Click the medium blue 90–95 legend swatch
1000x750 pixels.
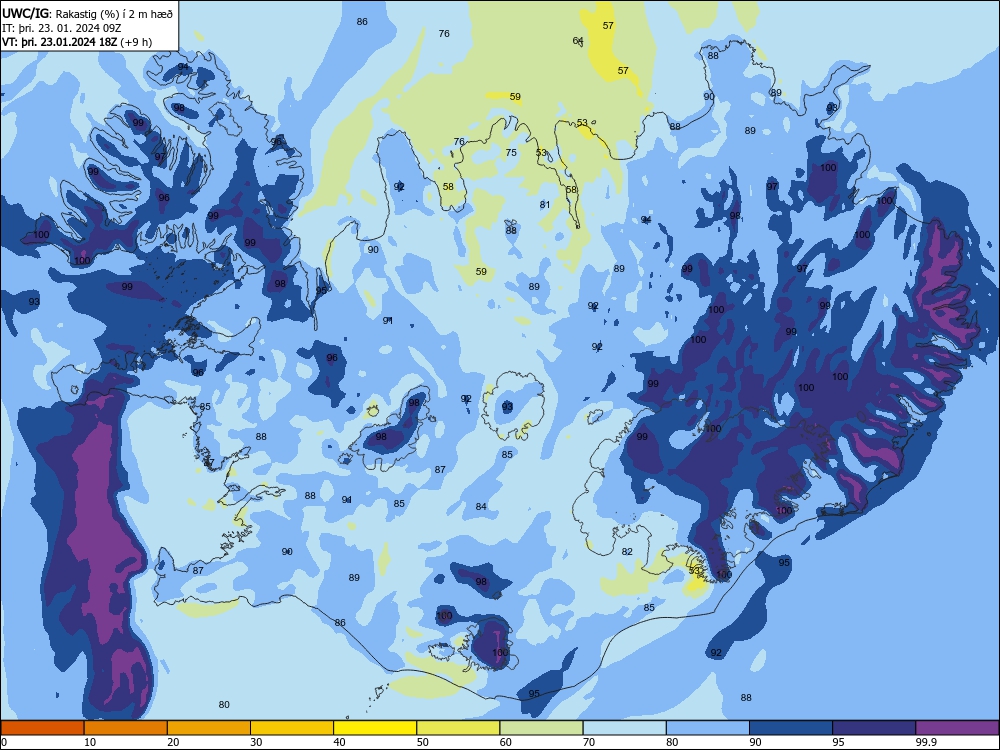791,728
